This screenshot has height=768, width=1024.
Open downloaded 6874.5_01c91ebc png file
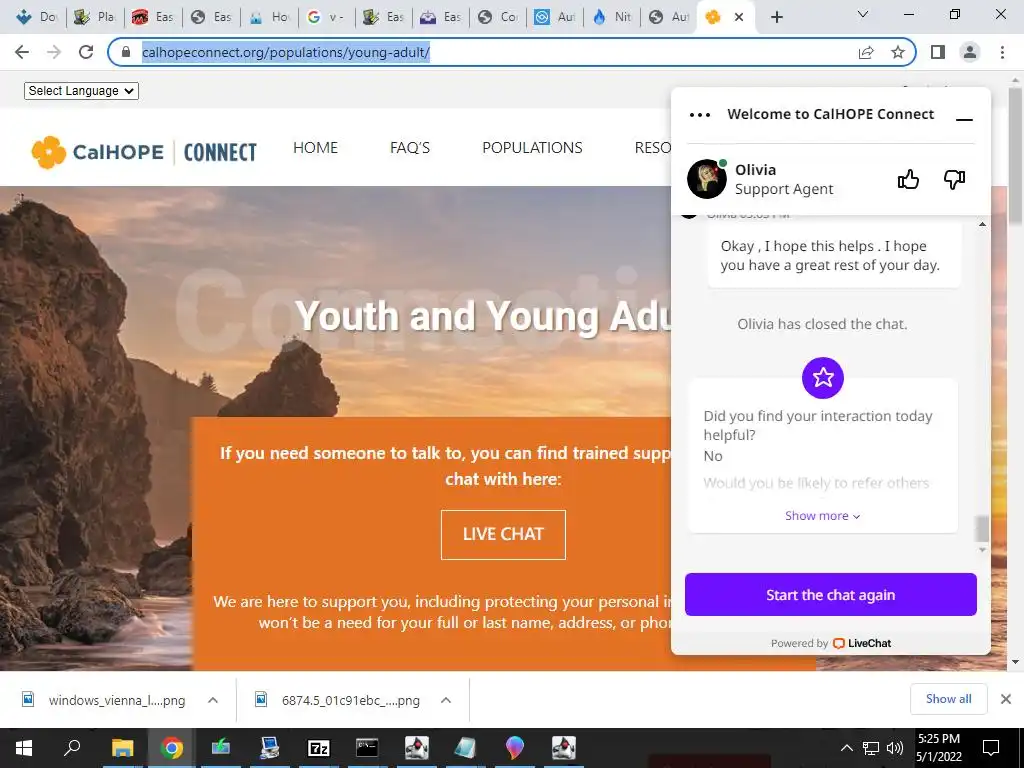(x=340, y=700)
